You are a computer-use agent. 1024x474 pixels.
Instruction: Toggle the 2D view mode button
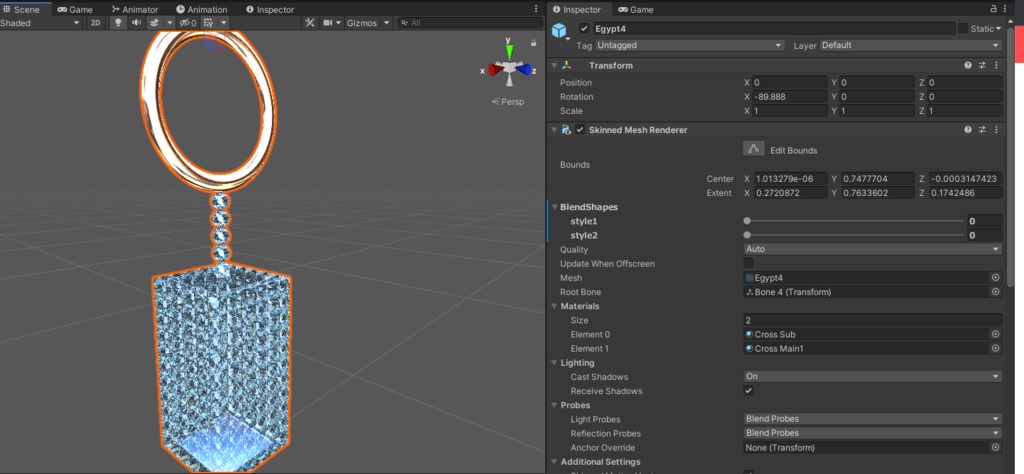[x=95, y=22]
